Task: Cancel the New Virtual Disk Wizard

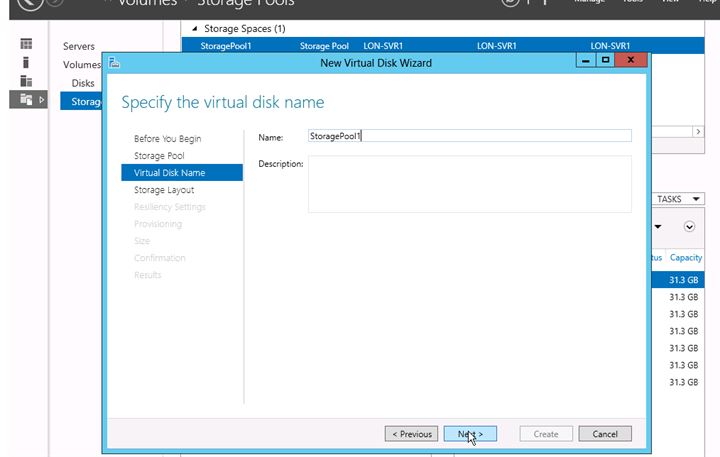Action: tap(605, 434)
